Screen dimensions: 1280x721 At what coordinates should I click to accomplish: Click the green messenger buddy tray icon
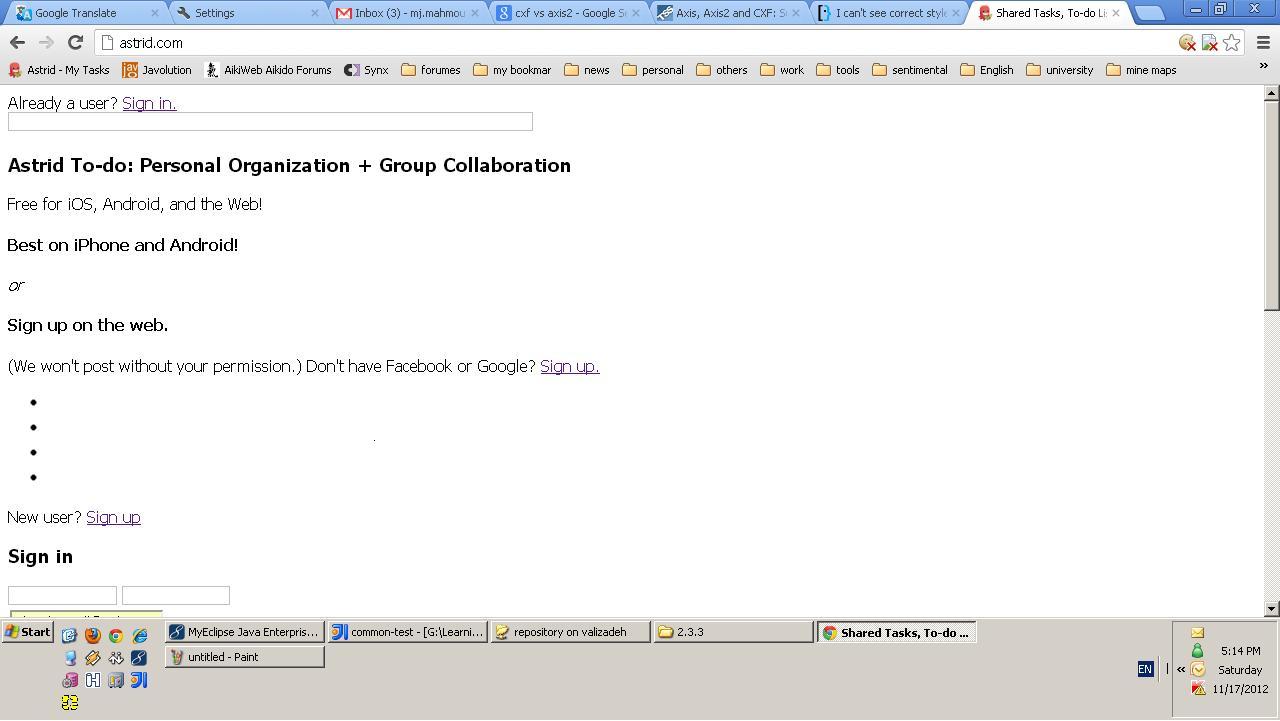(1197, 651)
